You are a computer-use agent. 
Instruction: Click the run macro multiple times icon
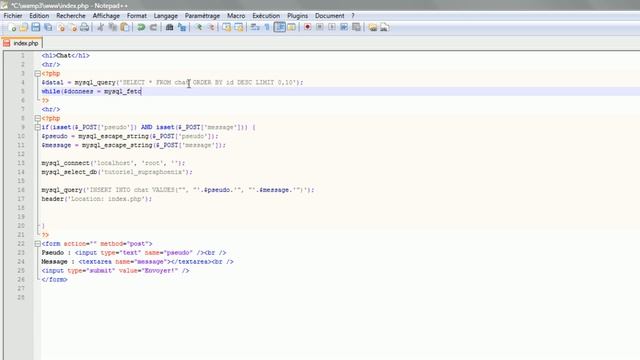click(344, 27)
